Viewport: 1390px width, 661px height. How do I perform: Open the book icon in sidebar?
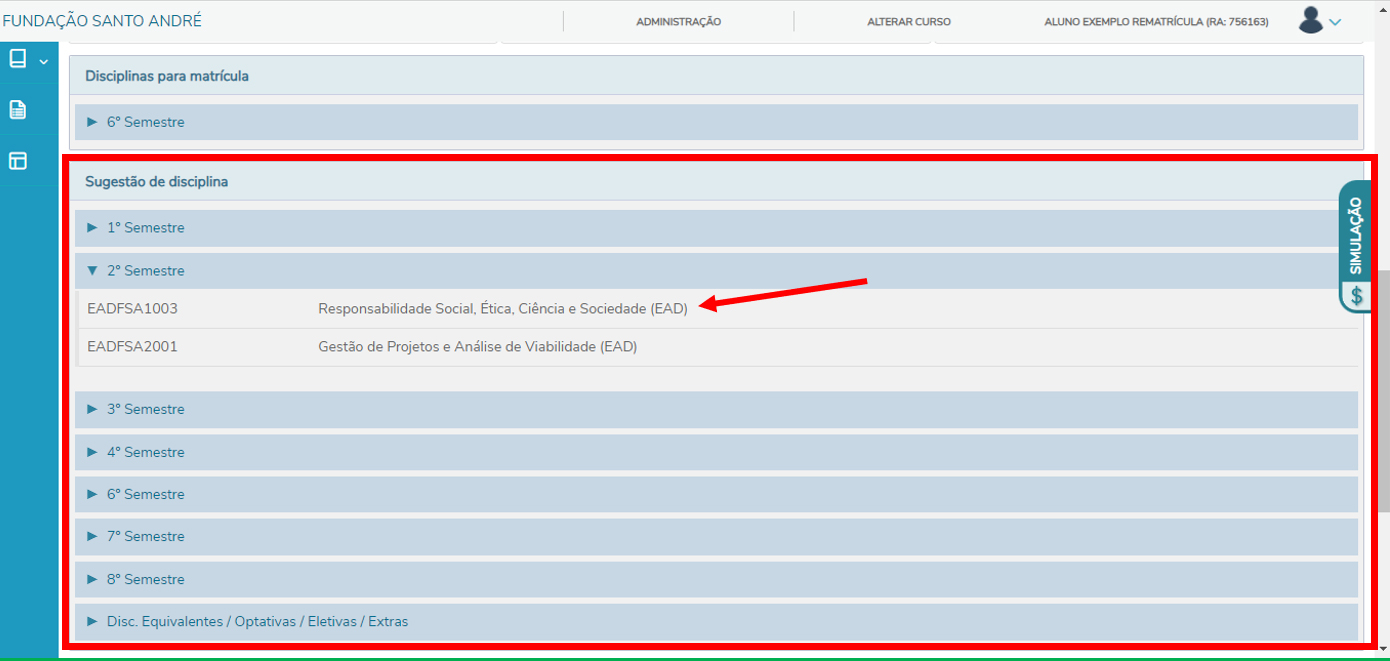[18, 59]
